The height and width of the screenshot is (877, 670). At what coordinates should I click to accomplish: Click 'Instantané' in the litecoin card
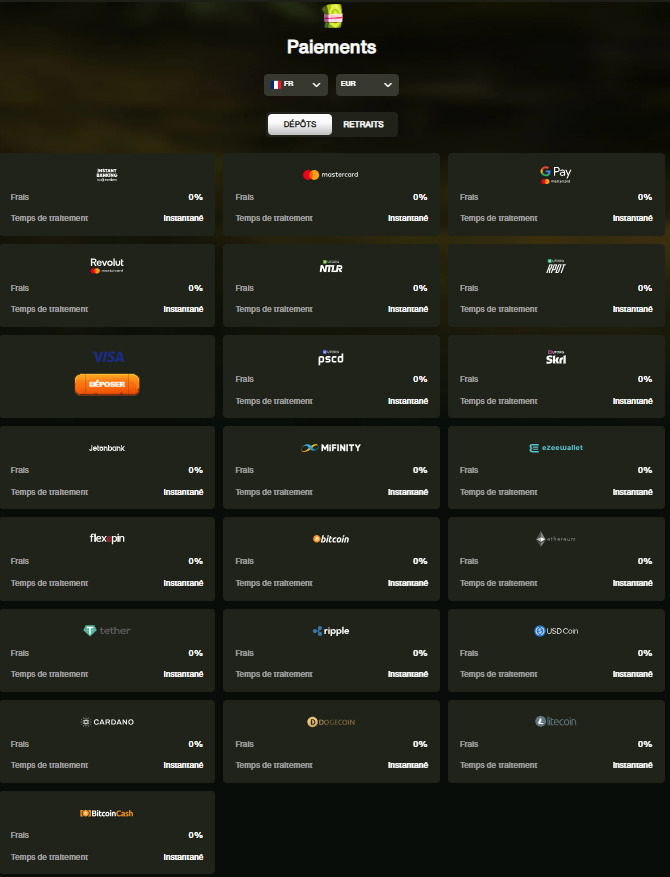[x=633, y=765]
